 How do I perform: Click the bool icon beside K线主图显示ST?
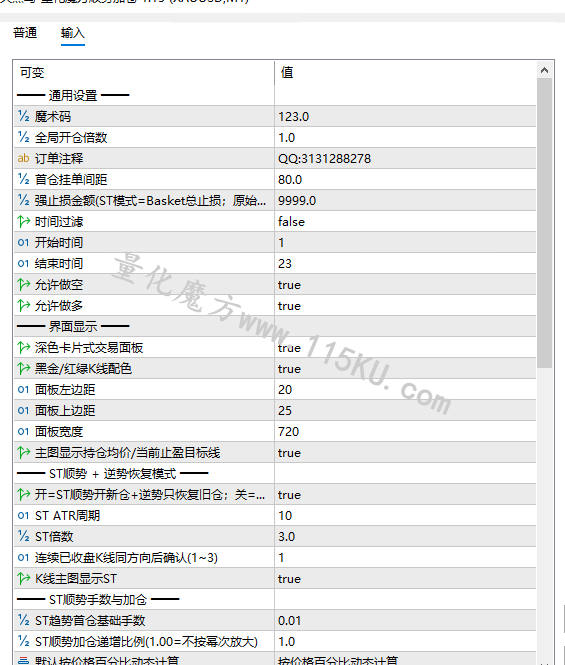pos(23,578)
